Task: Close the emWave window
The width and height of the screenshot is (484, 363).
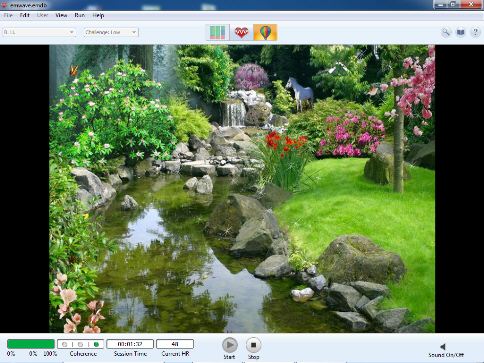Action: point(471,4)
